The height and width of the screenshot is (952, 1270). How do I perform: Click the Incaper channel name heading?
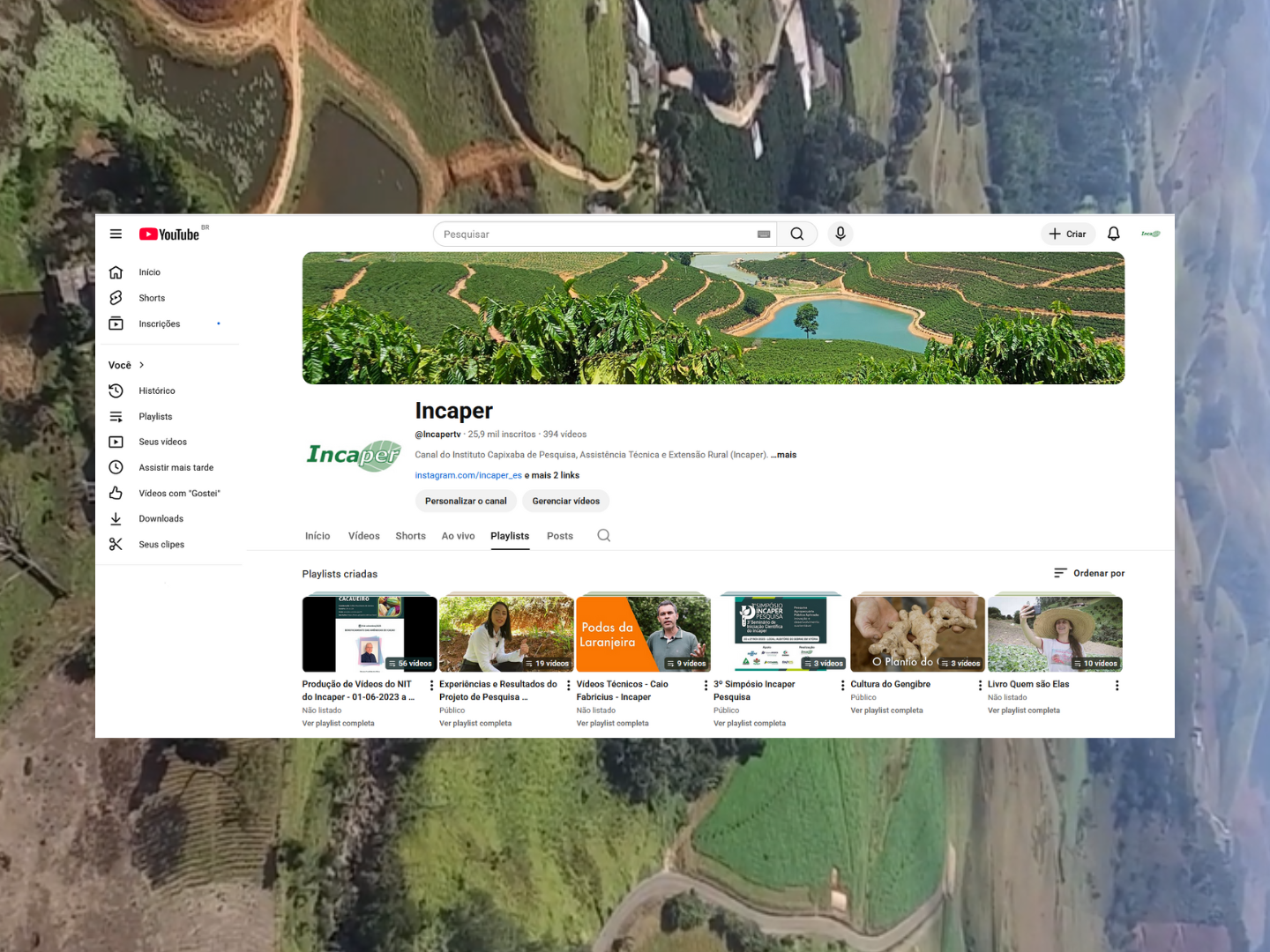[454, 411]
